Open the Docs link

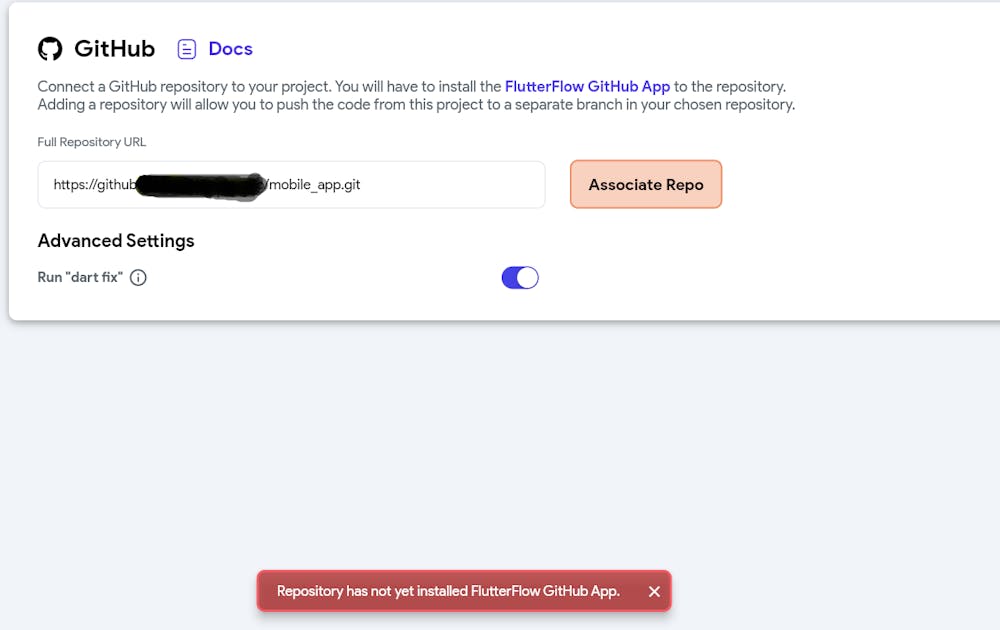(x=230, y=49)
